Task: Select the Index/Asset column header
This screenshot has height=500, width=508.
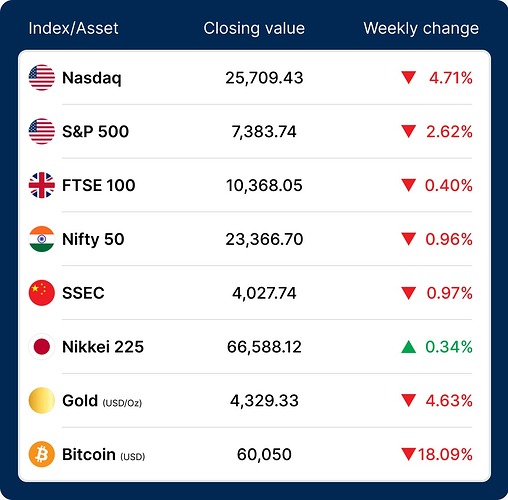Action: point(73,28)
